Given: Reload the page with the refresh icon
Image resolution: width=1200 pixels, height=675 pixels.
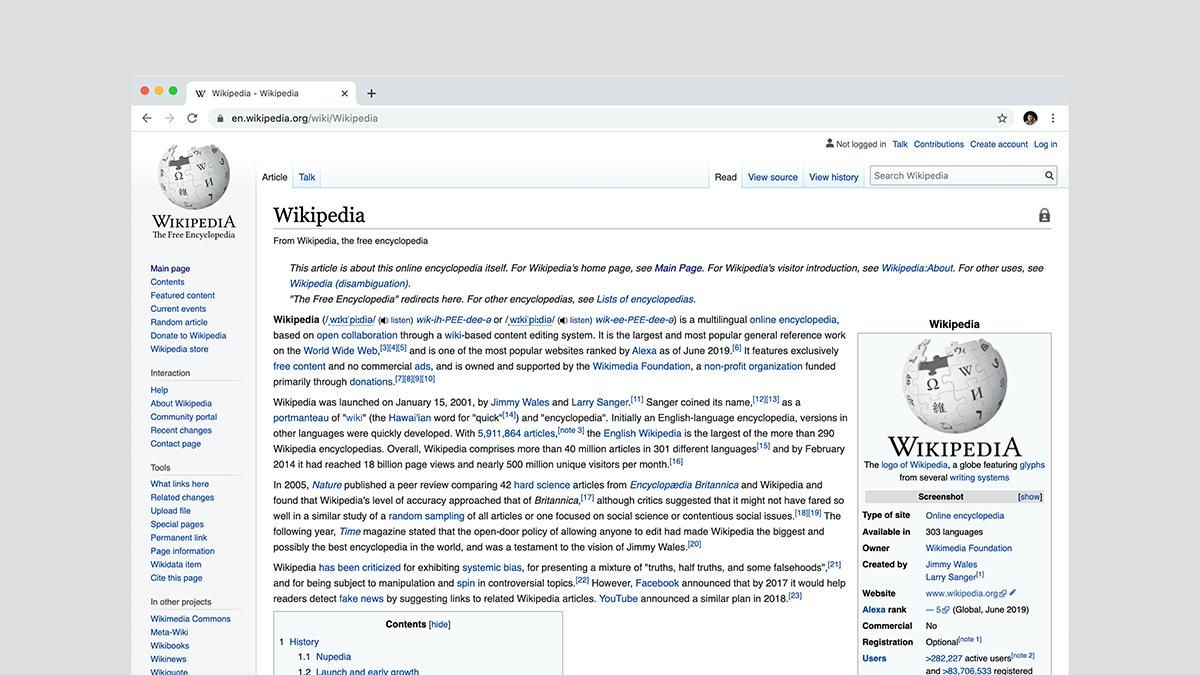Looking at the screenshot, I should [192, 118].
